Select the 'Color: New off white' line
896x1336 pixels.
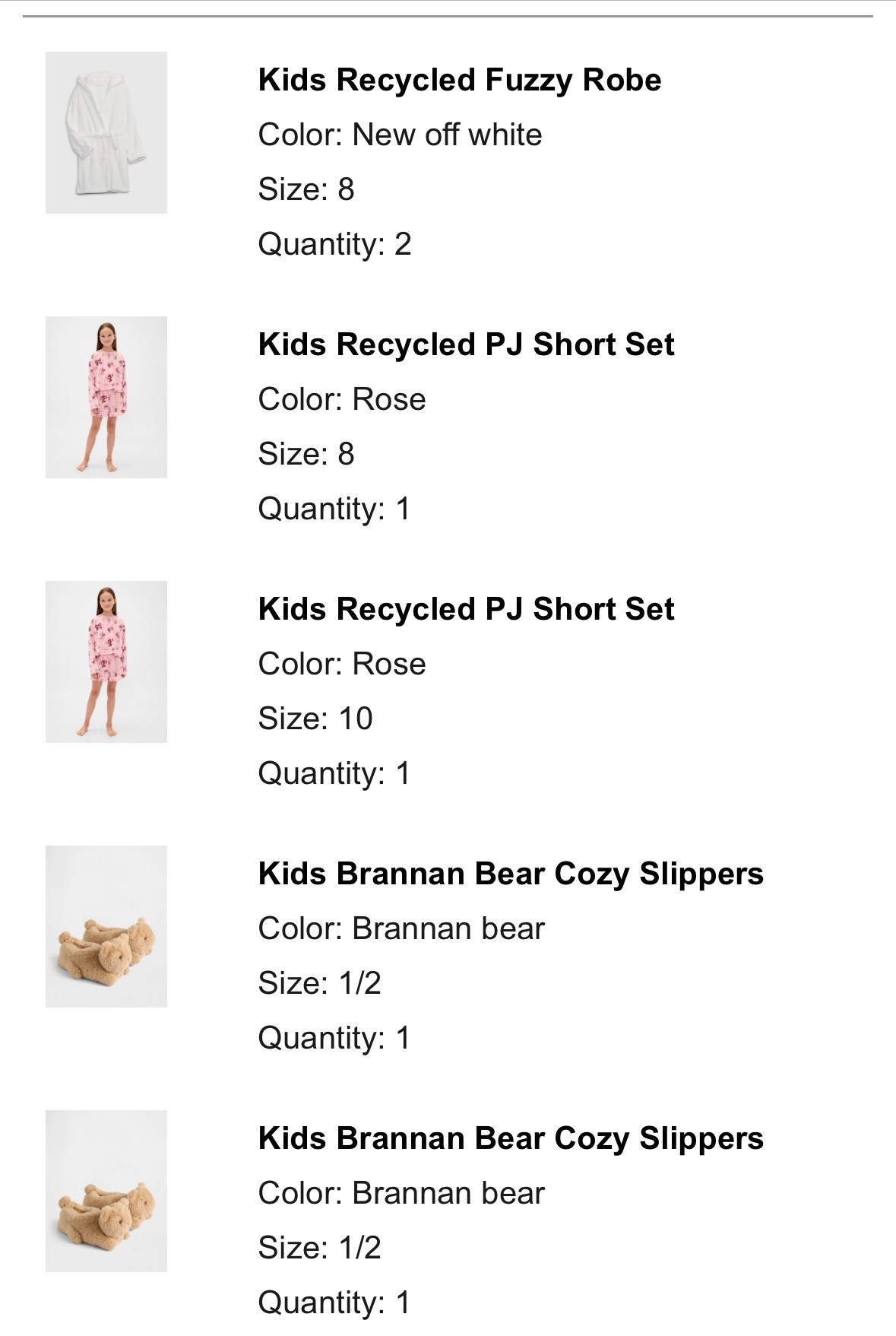tap(400, 135)
